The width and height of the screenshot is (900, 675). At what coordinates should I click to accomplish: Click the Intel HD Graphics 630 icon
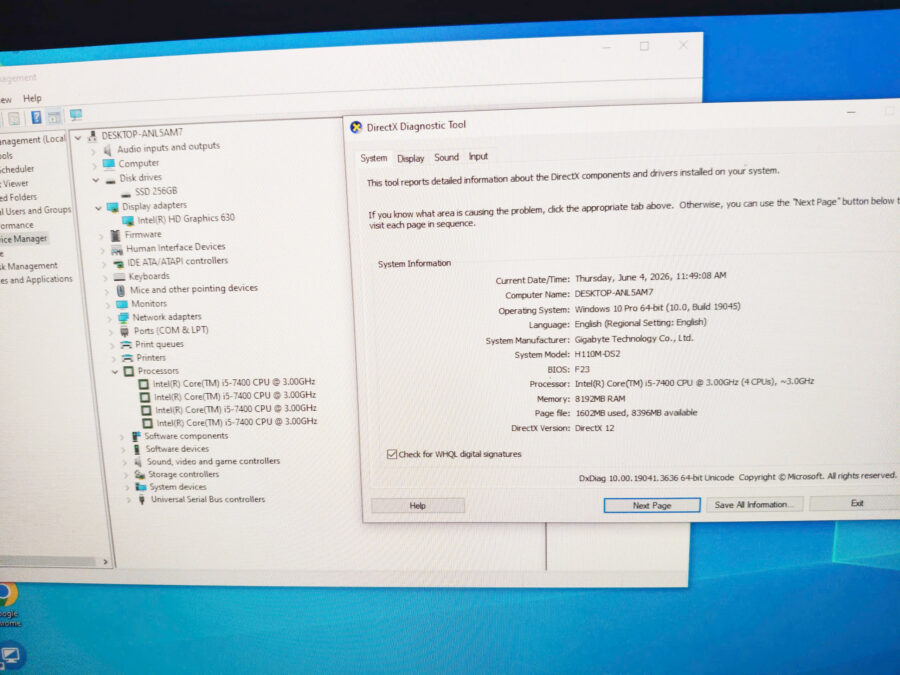128,220
